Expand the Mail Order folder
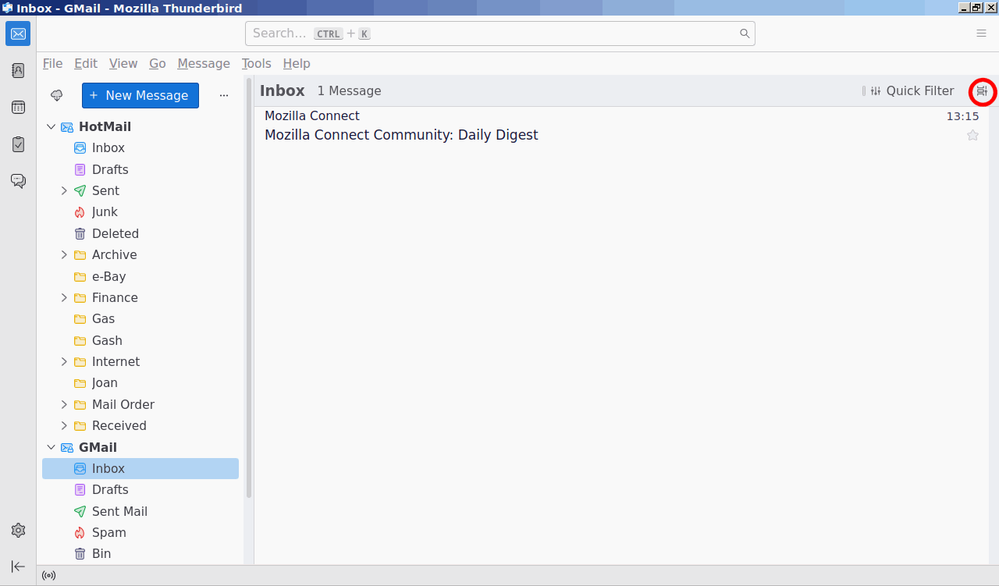The width and height of the screenshot is (999, 586). click(x=64, y=405)
